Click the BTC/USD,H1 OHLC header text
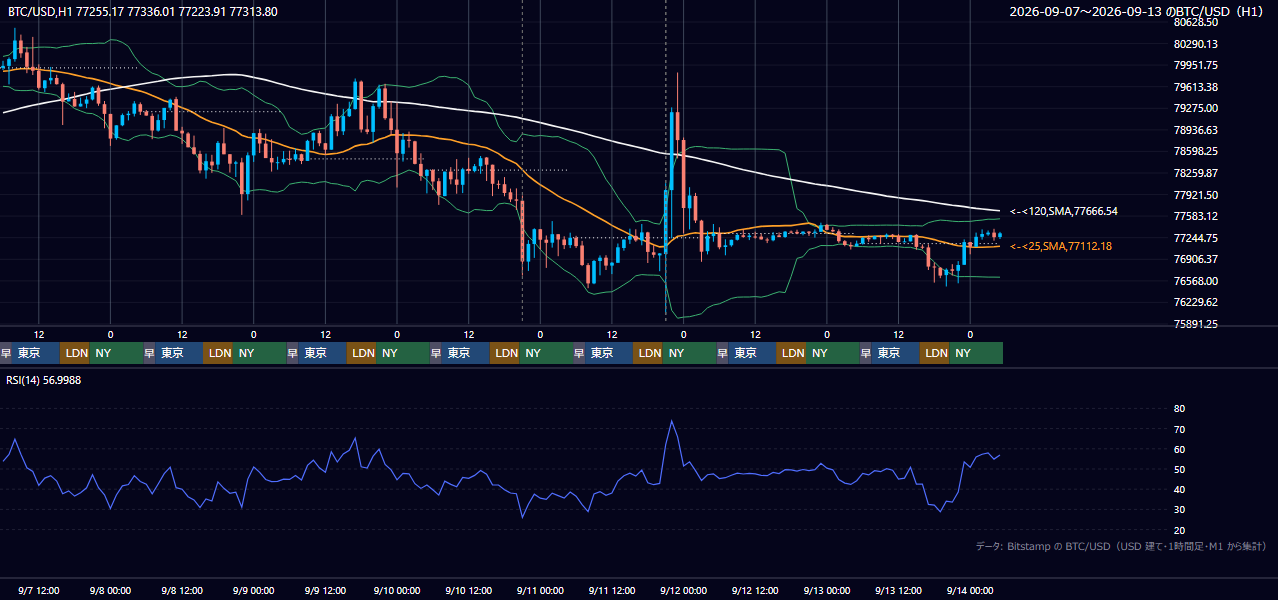This screenshot has width=1278, height=600. pos(143,11)
